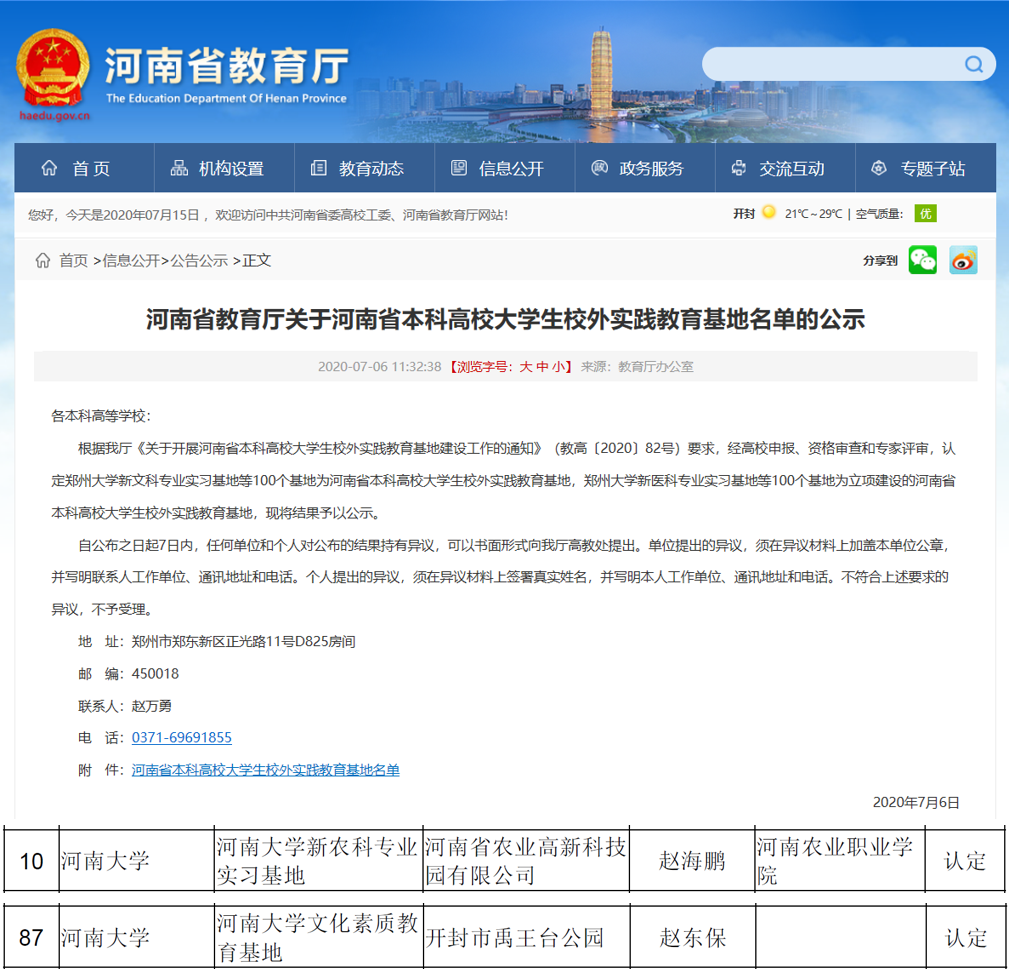The width and height of the screenshot is (1009, 969).
Task: Select the 政务服务 navigation item
Action: [x=637, y=168]
